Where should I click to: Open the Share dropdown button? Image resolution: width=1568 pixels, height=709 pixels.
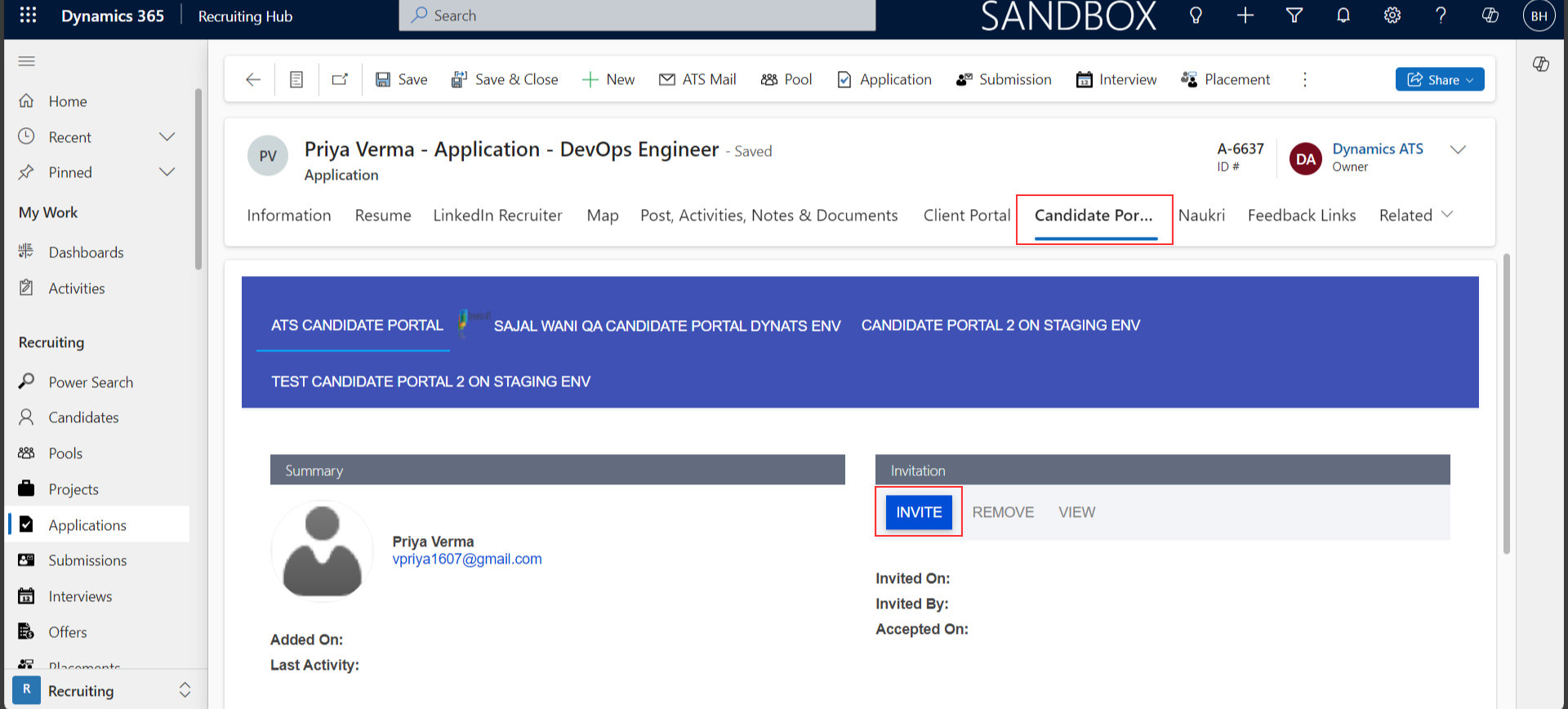[1440, 79]
